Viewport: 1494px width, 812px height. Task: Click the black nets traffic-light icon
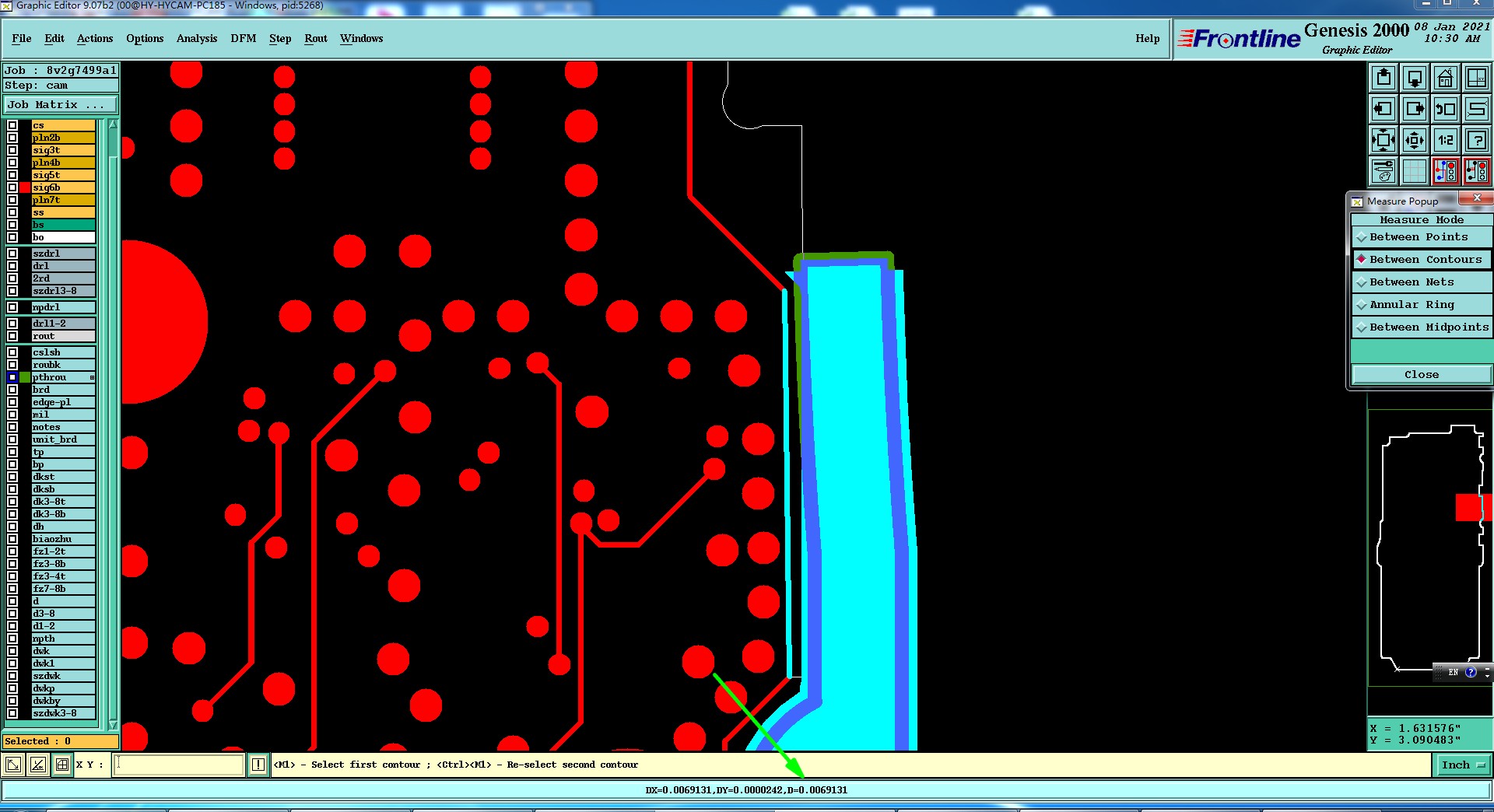click(x=1476, y=171)
